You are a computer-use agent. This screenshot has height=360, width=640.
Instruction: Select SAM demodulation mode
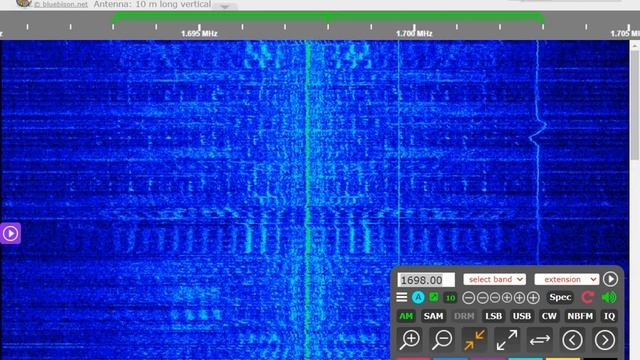(433, 316)
